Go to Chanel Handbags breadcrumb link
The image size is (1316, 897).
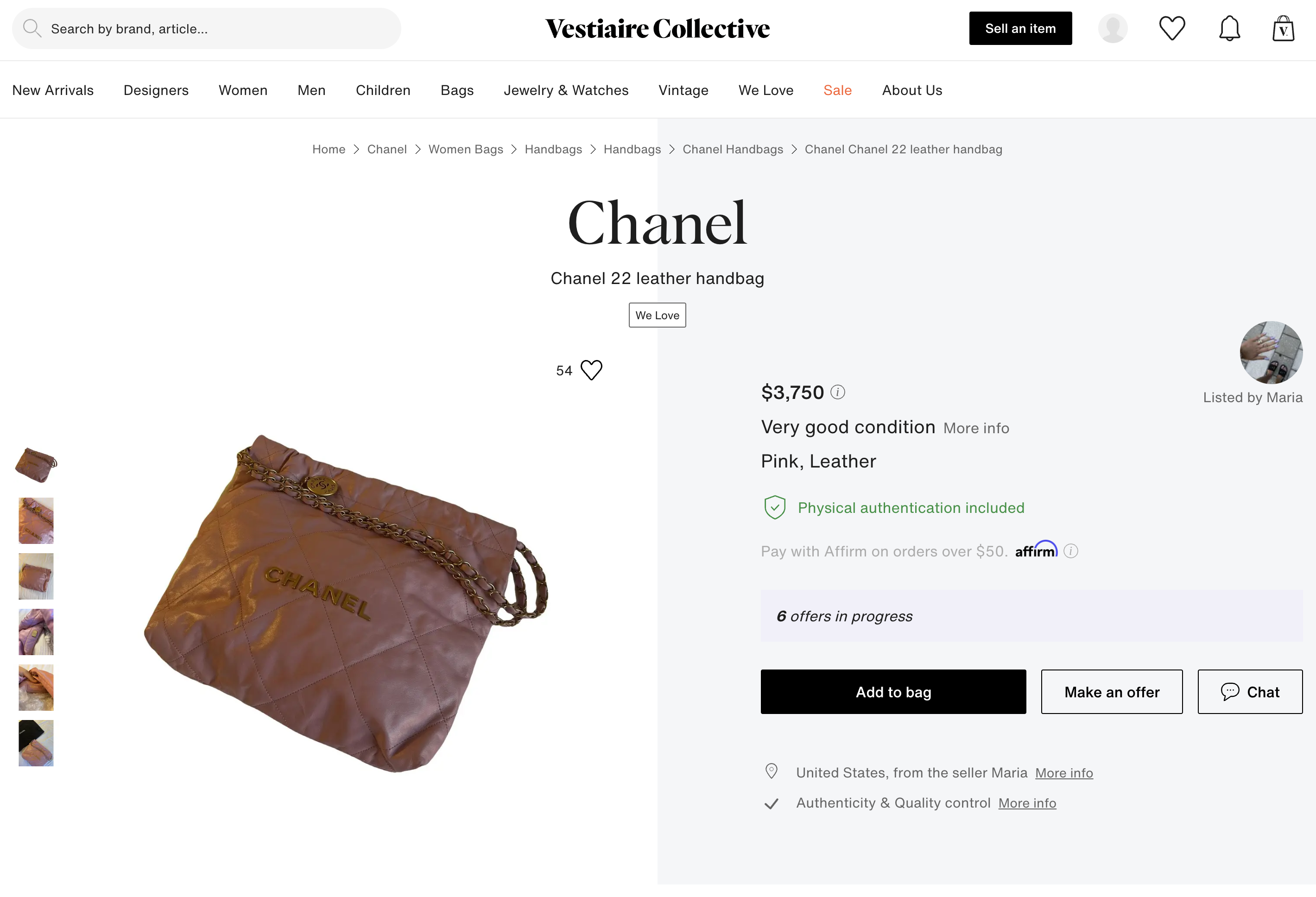click(x=733, y=149)
